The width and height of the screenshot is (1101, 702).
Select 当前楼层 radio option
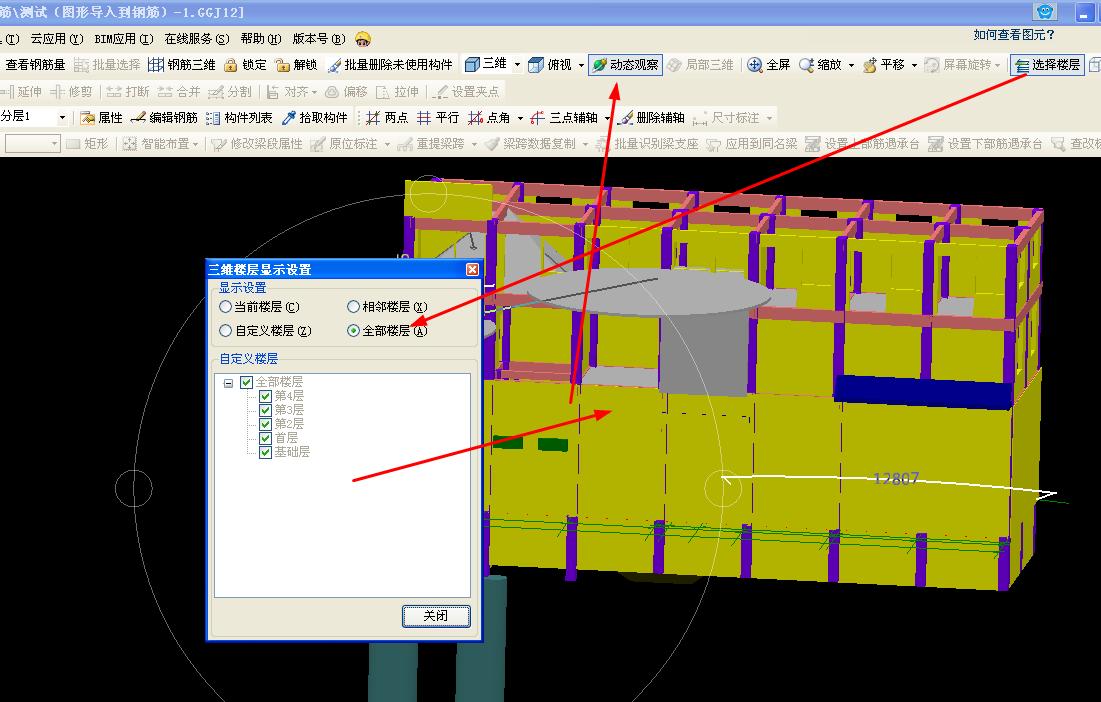click(259, 307)
